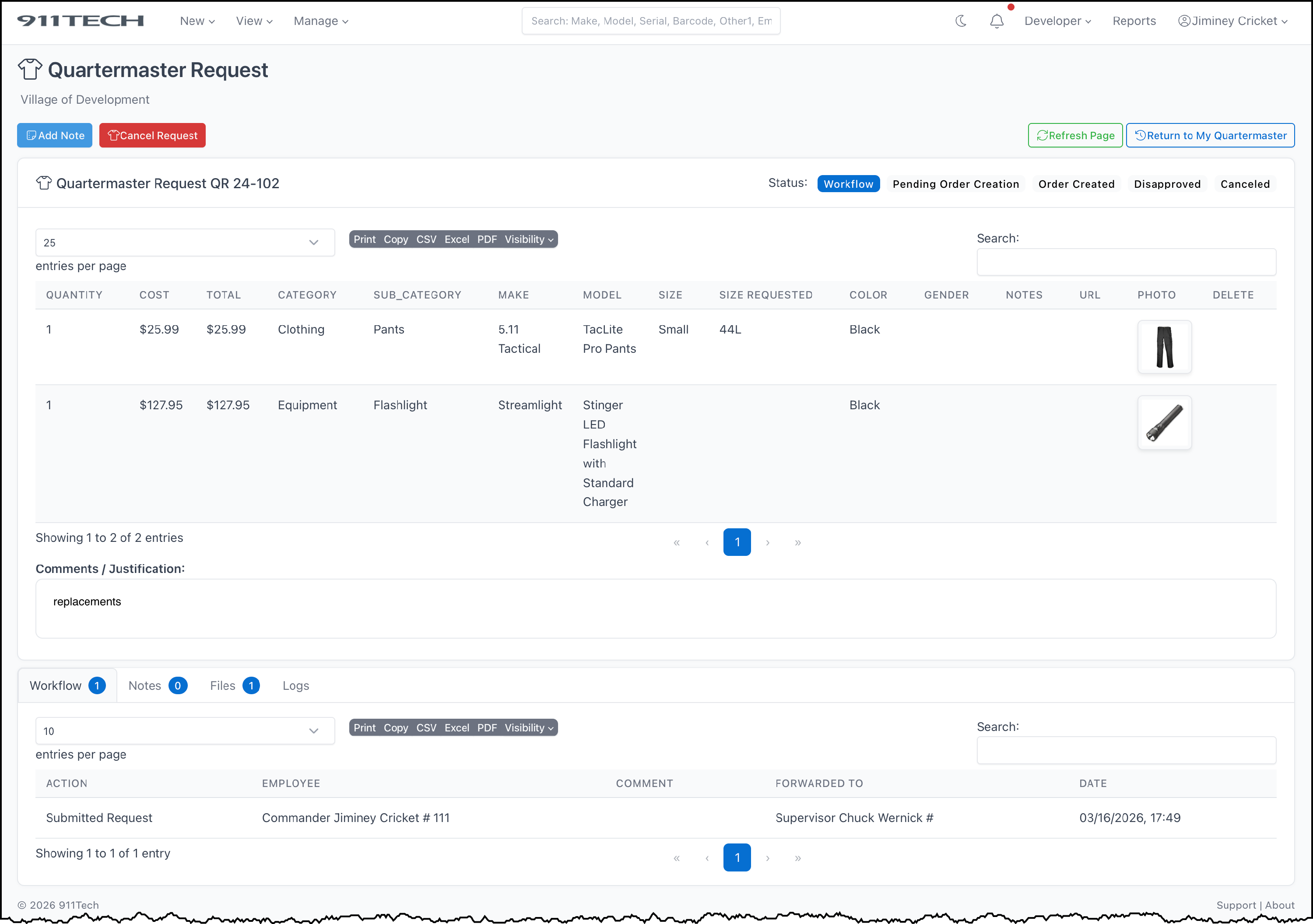
Task: Expand the 25 entries per page dropdown
Action: click(x=185, y=242)
